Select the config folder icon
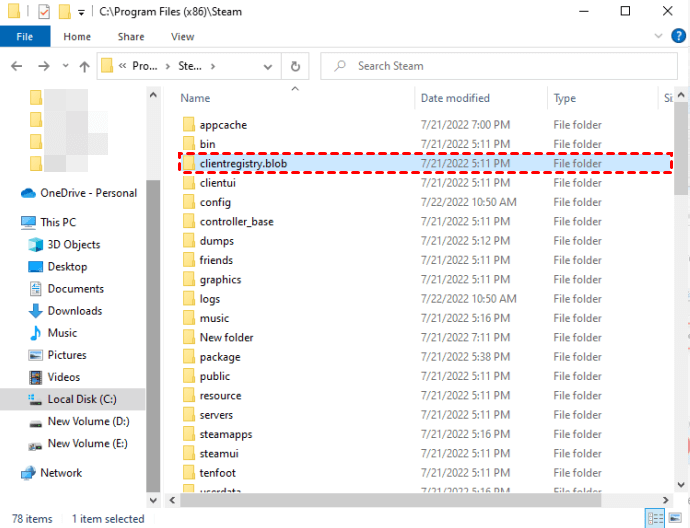 189,202
